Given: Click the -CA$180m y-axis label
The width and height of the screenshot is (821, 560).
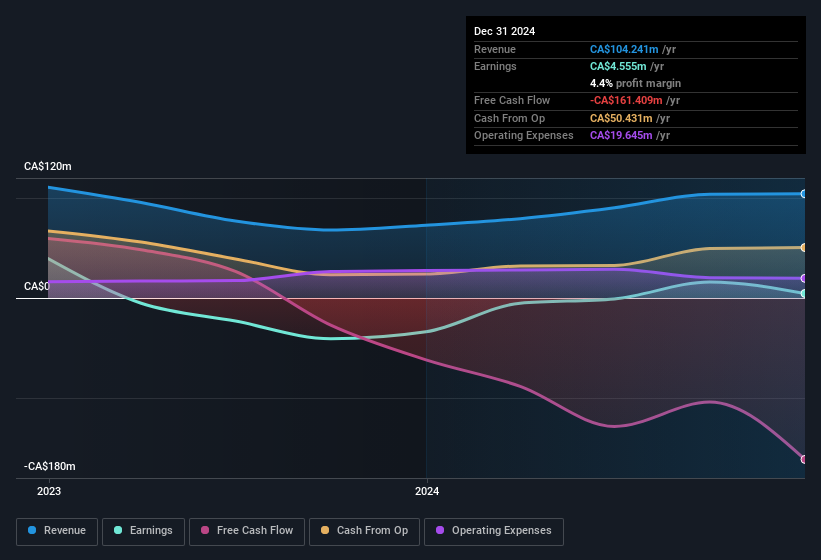Looking at the screenshot, I should [x=50, y=466].
